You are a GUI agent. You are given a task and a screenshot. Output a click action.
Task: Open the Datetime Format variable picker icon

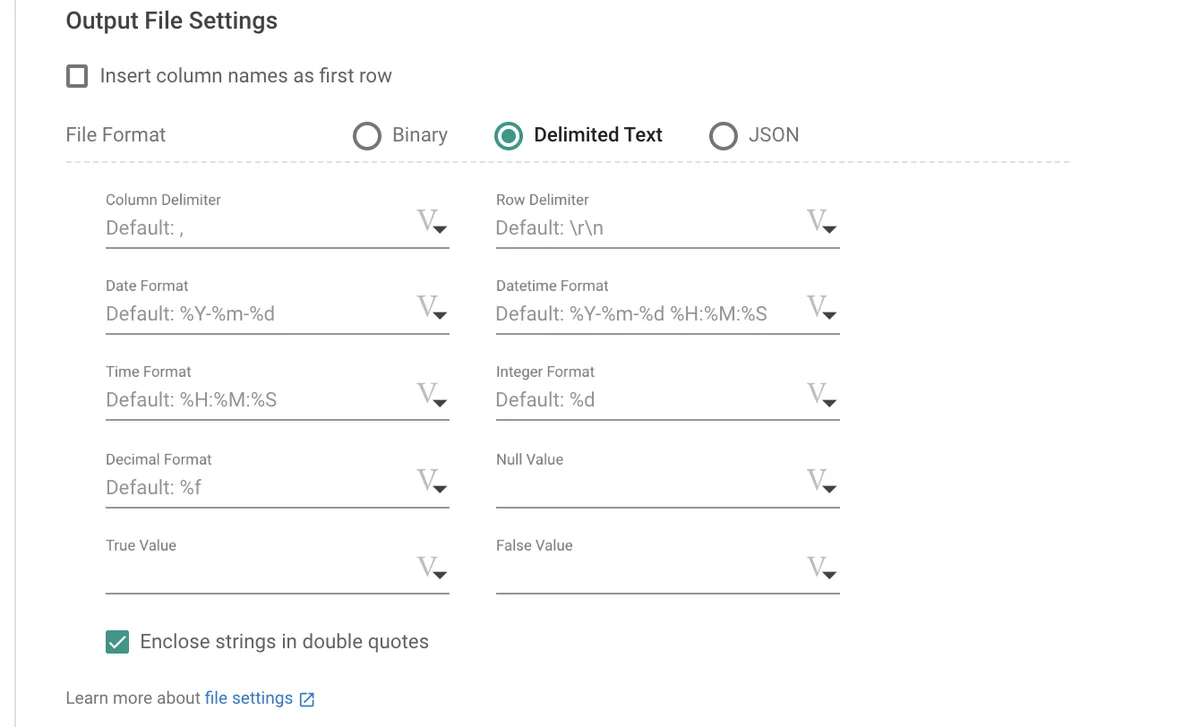tap(821, 308)
